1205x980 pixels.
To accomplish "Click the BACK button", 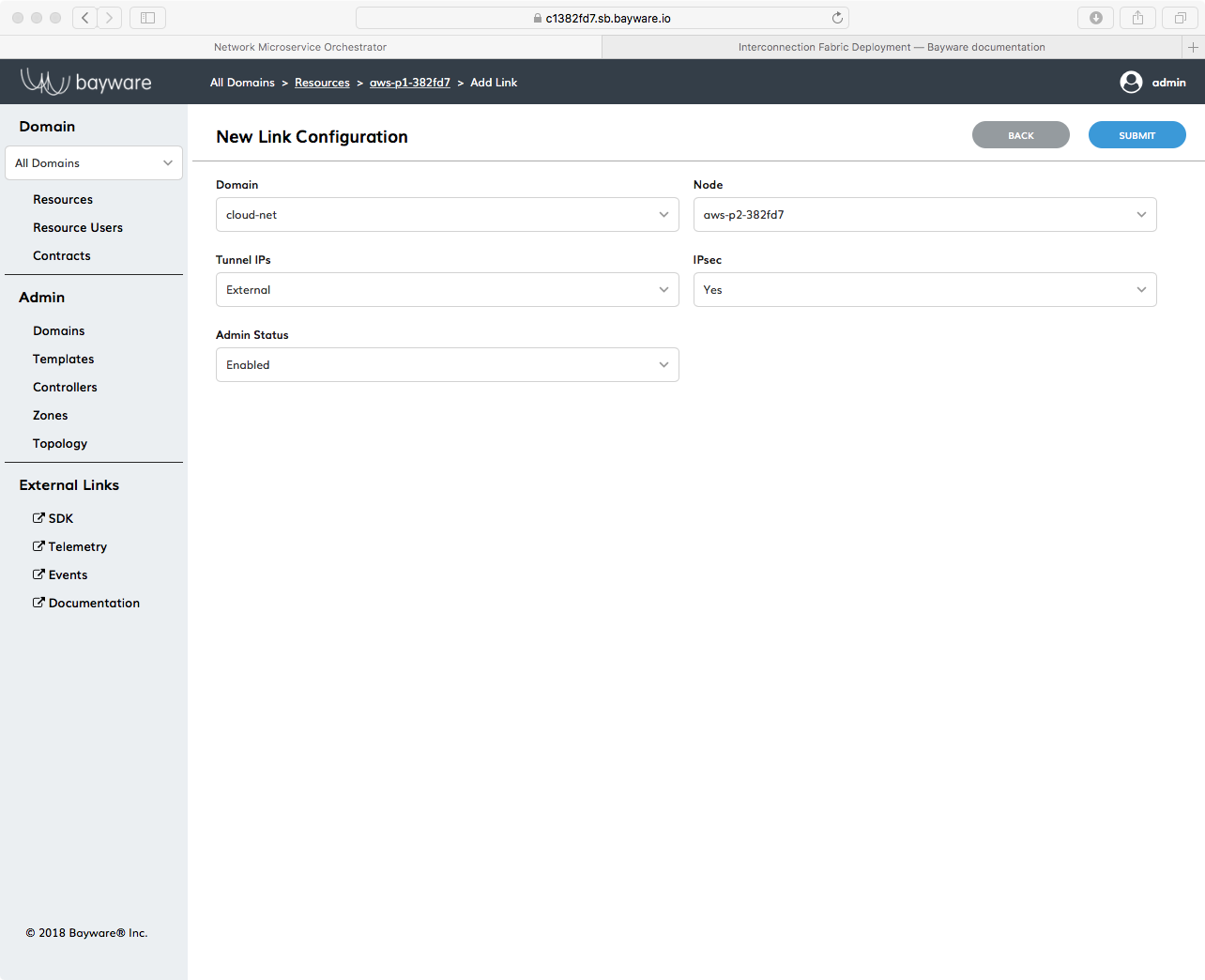I will tap(1021, 135).
